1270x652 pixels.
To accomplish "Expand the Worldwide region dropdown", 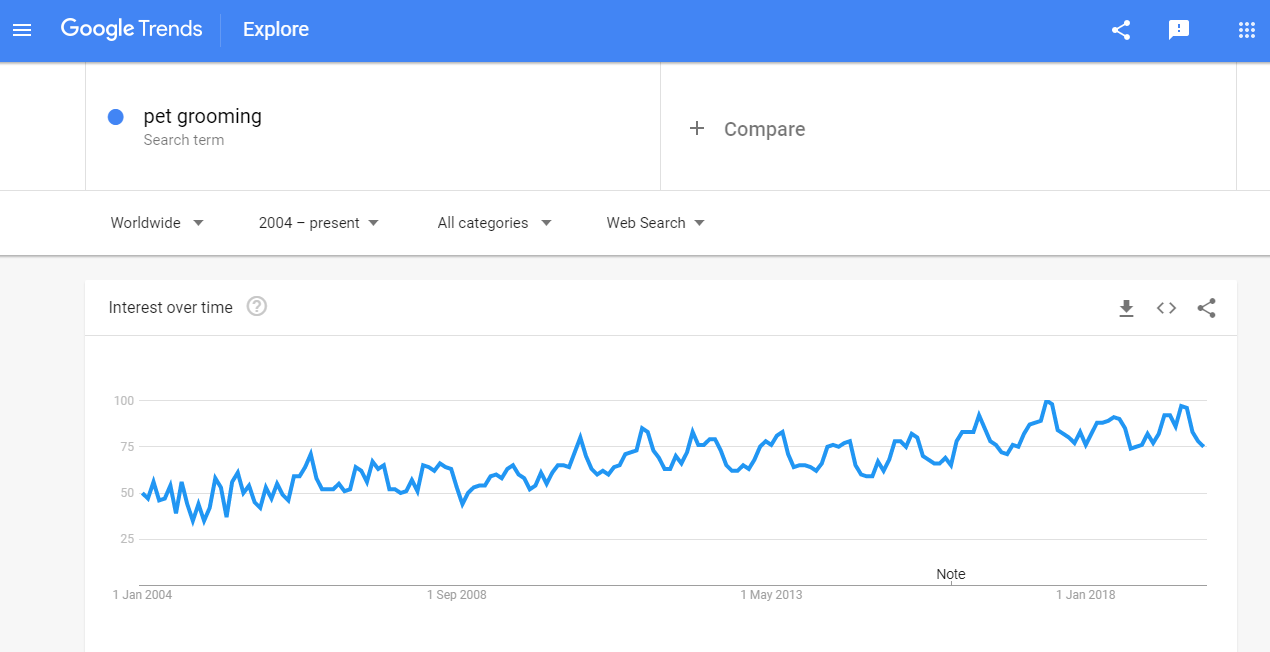I will tap(157, 223).
